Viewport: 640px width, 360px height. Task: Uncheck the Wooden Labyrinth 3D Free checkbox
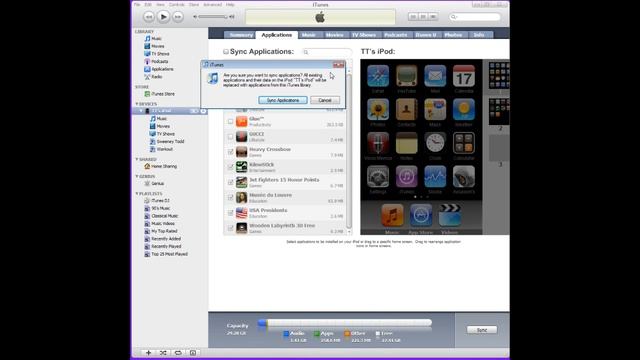coord(231,228)
